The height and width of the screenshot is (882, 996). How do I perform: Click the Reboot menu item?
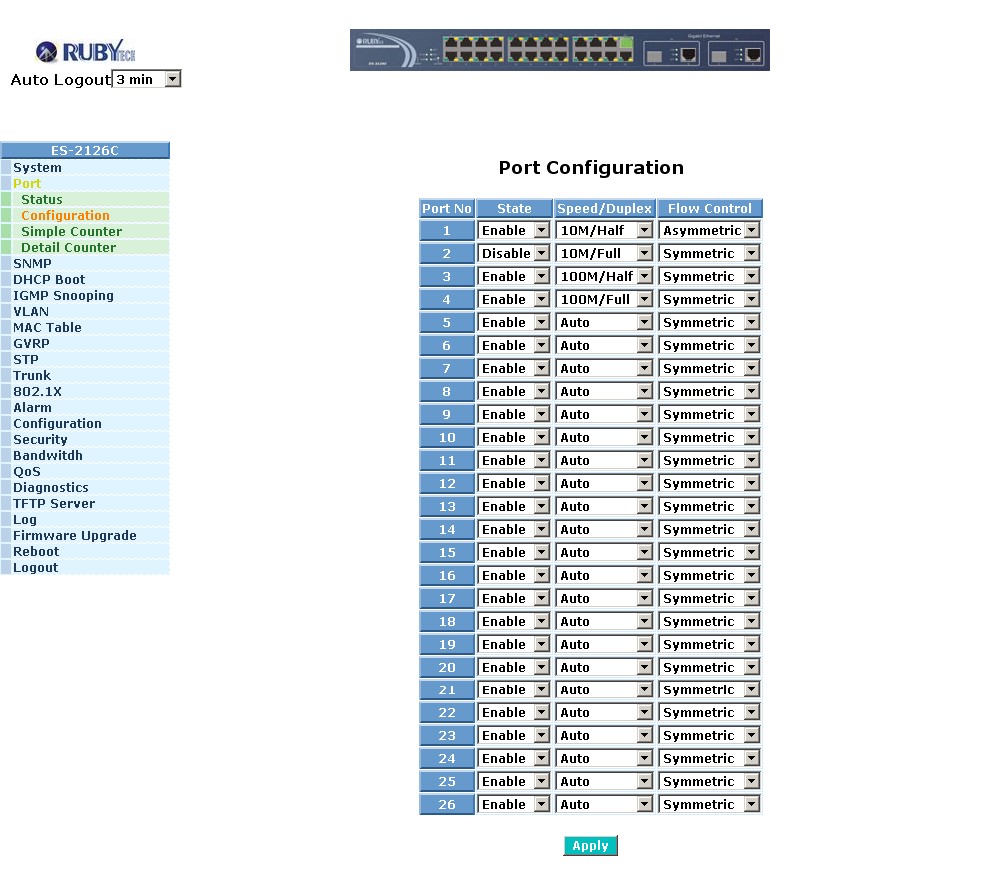coord(36,551)
